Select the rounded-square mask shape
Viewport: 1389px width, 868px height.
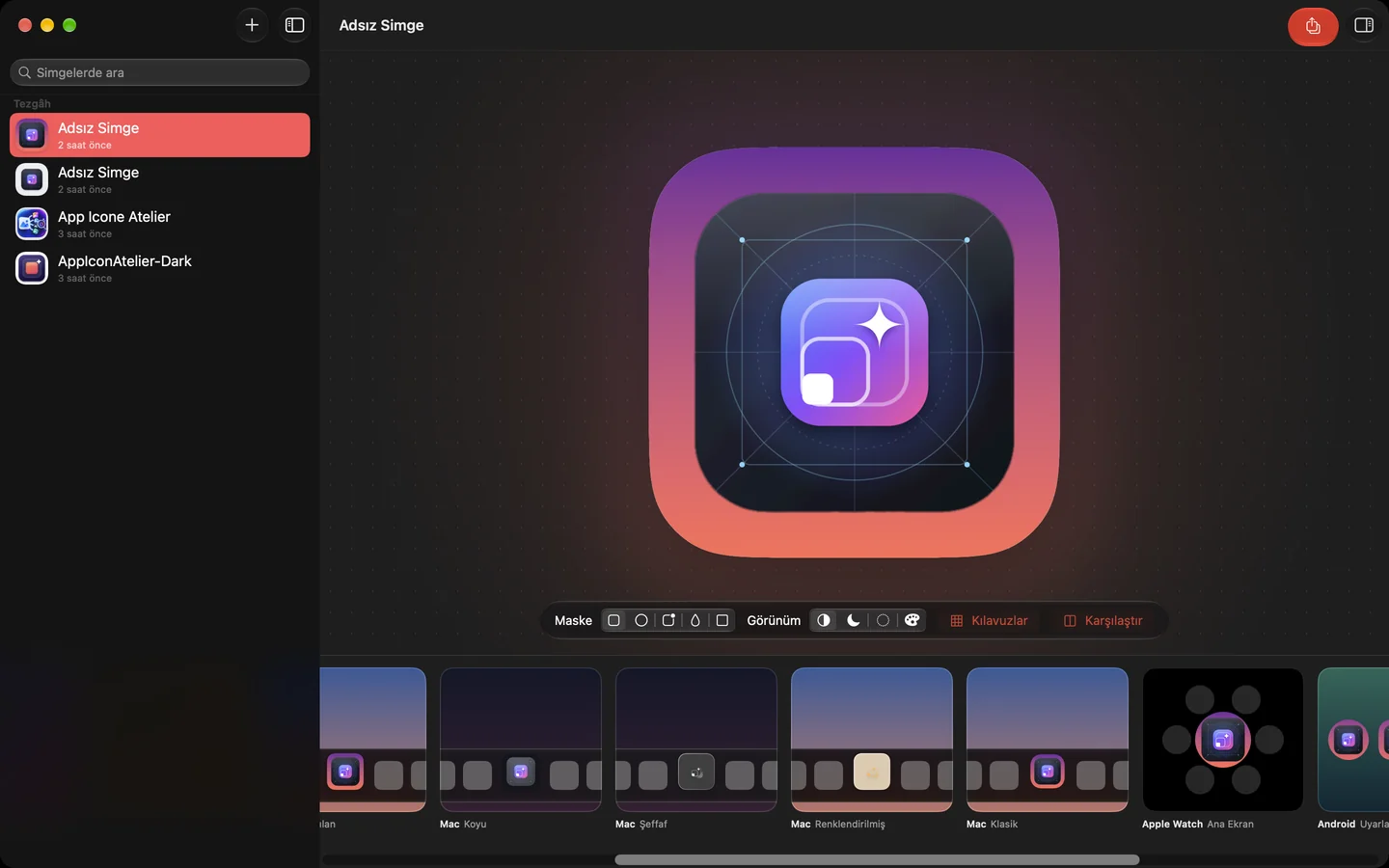pos(613,620)
